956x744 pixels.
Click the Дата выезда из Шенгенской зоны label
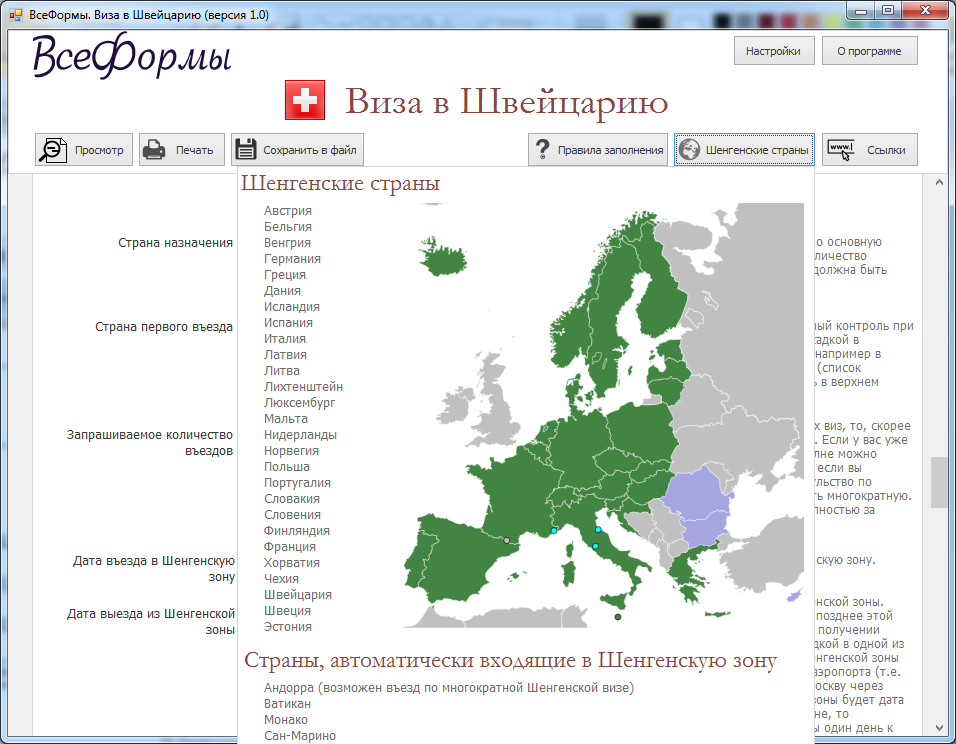tap(151, 621)
